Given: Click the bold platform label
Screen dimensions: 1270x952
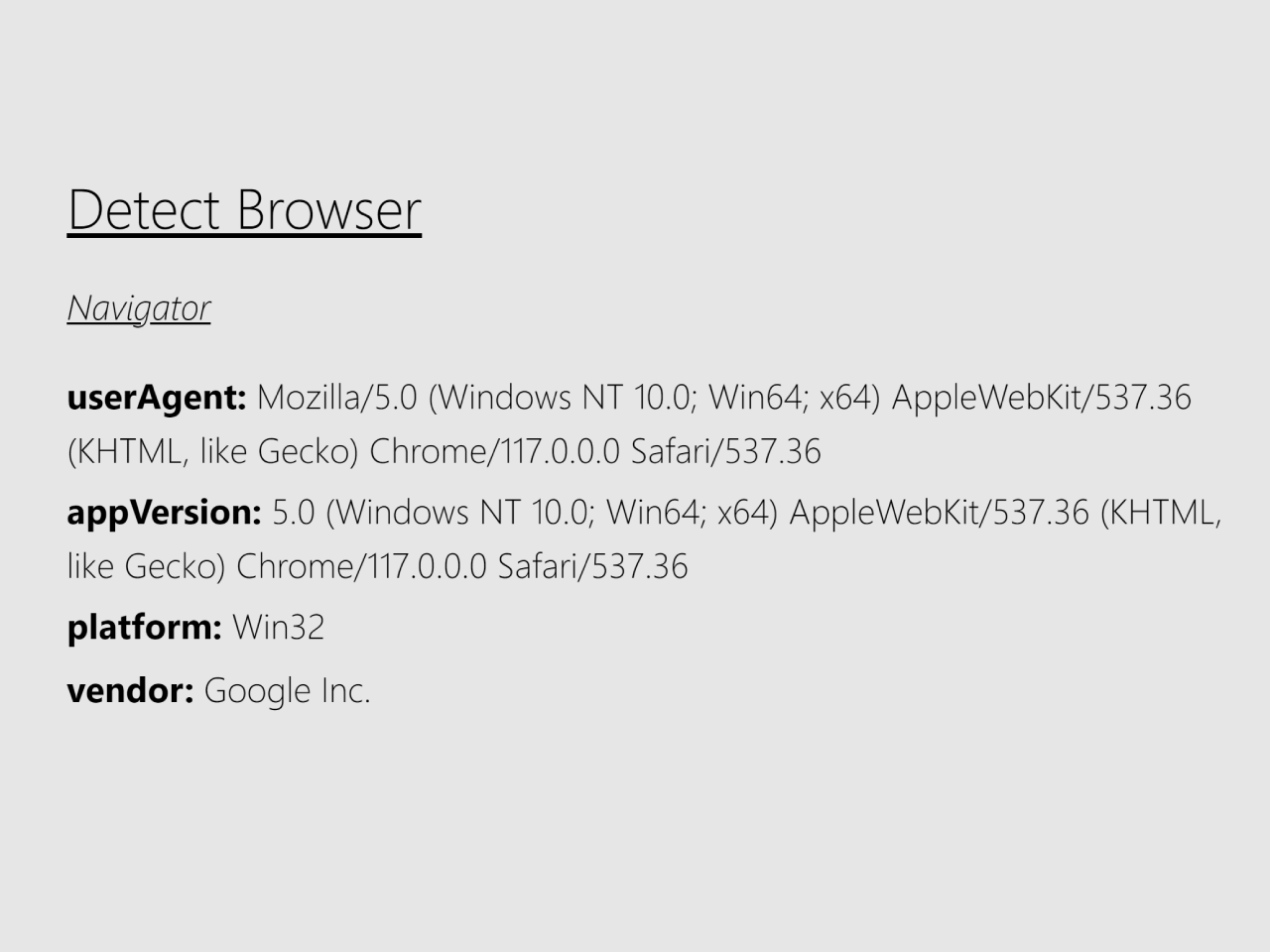Looking at the screenshot, I should click(144, 628).
